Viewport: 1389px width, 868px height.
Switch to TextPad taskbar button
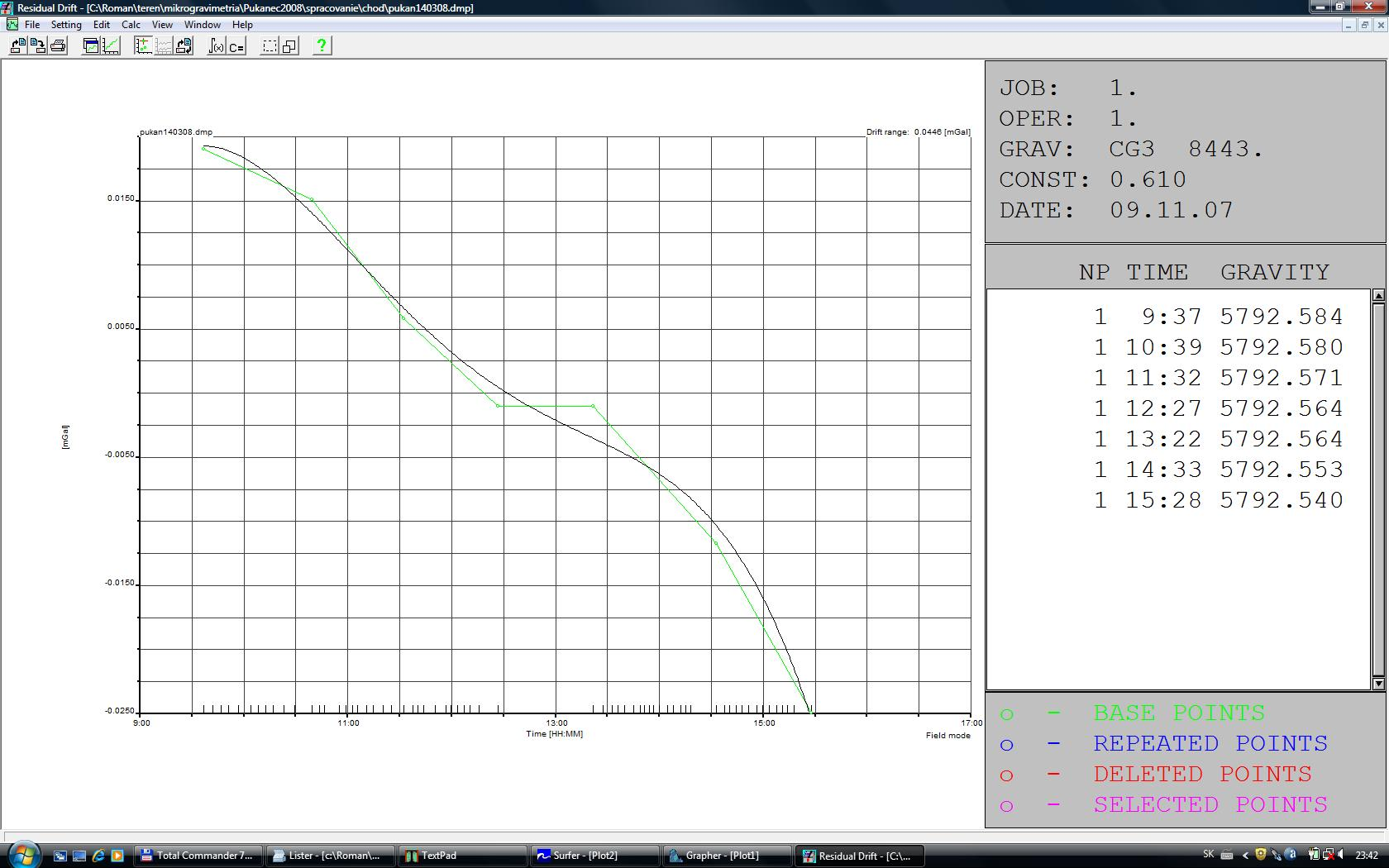463,856
